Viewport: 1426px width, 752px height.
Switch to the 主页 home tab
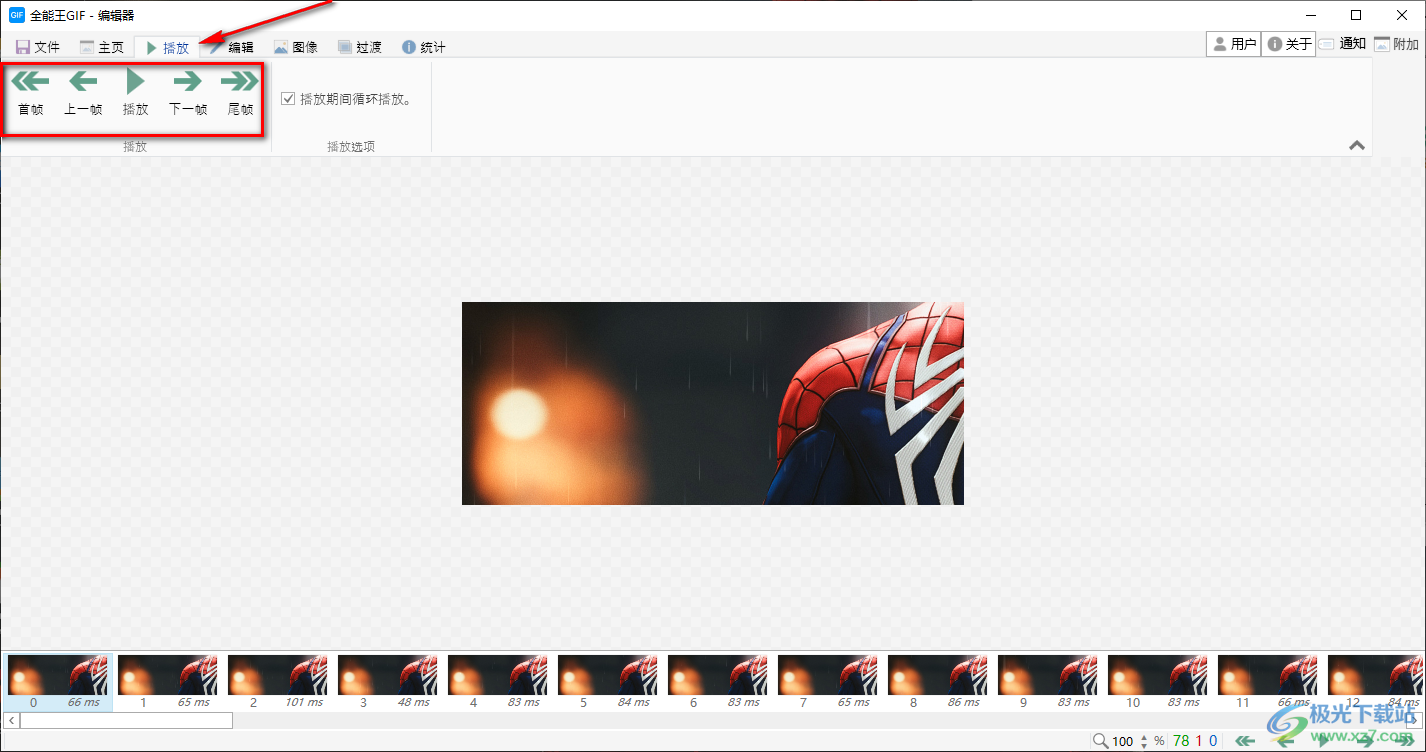point(102,47)
